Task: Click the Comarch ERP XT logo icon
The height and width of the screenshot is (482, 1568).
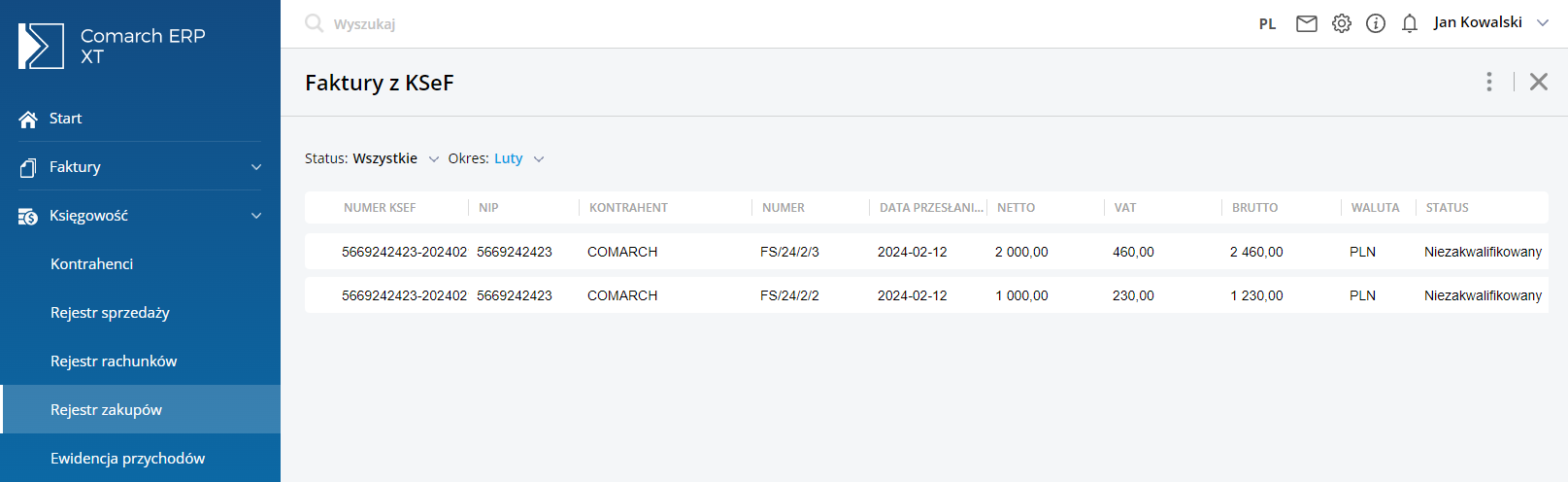Action: tap(41, 46)
